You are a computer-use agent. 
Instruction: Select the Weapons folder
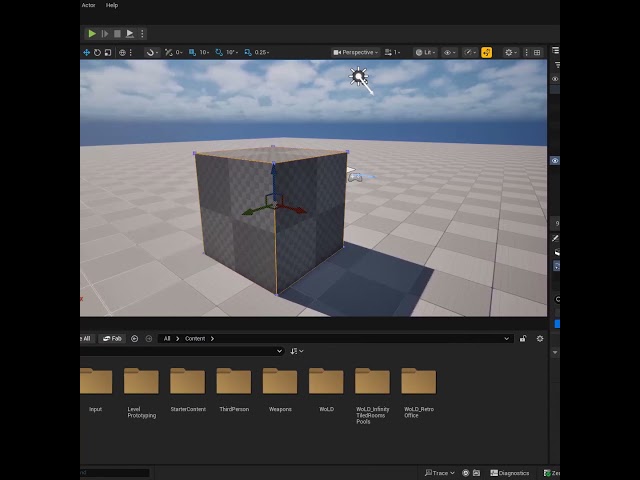click(x=280, y=389)
